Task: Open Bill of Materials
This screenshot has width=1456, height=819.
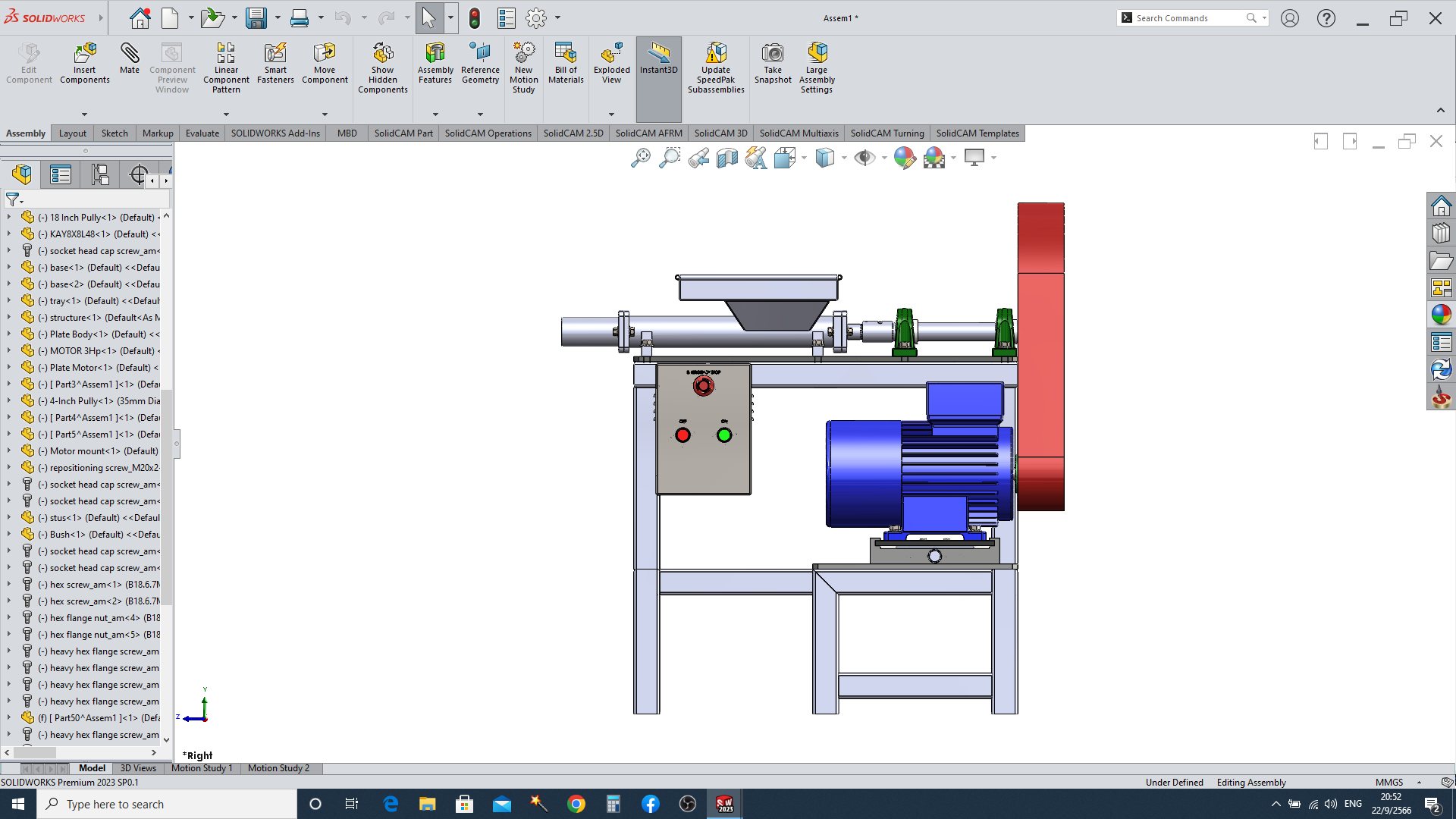Action: click(566, 63)
